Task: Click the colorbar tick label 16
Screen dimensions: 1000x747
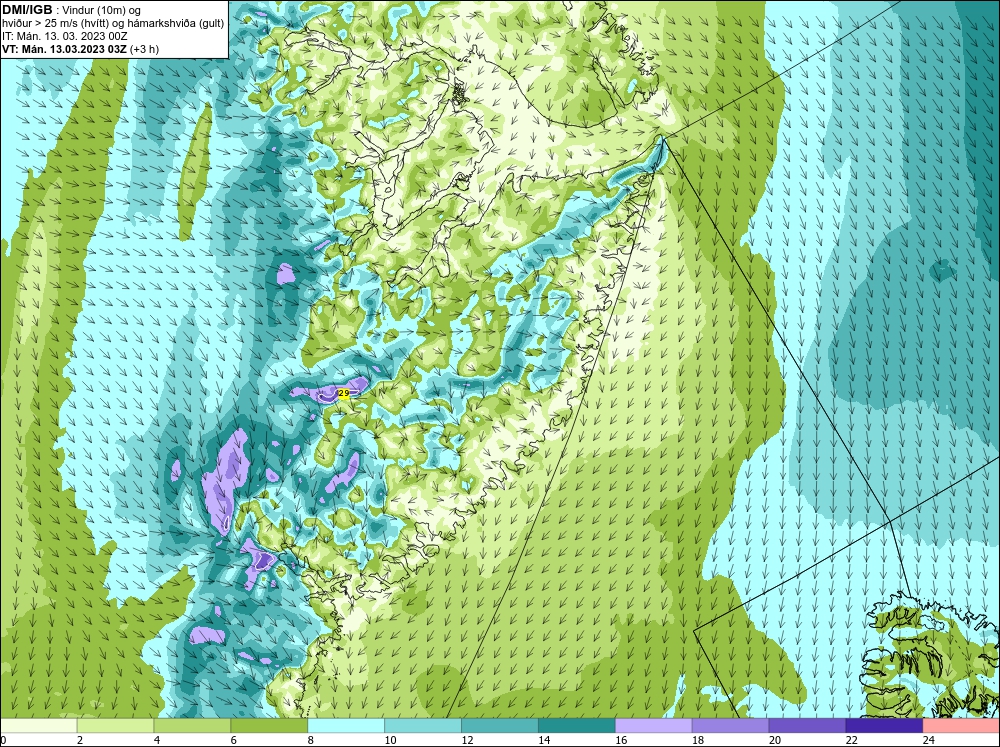Action: pos(621,740)
